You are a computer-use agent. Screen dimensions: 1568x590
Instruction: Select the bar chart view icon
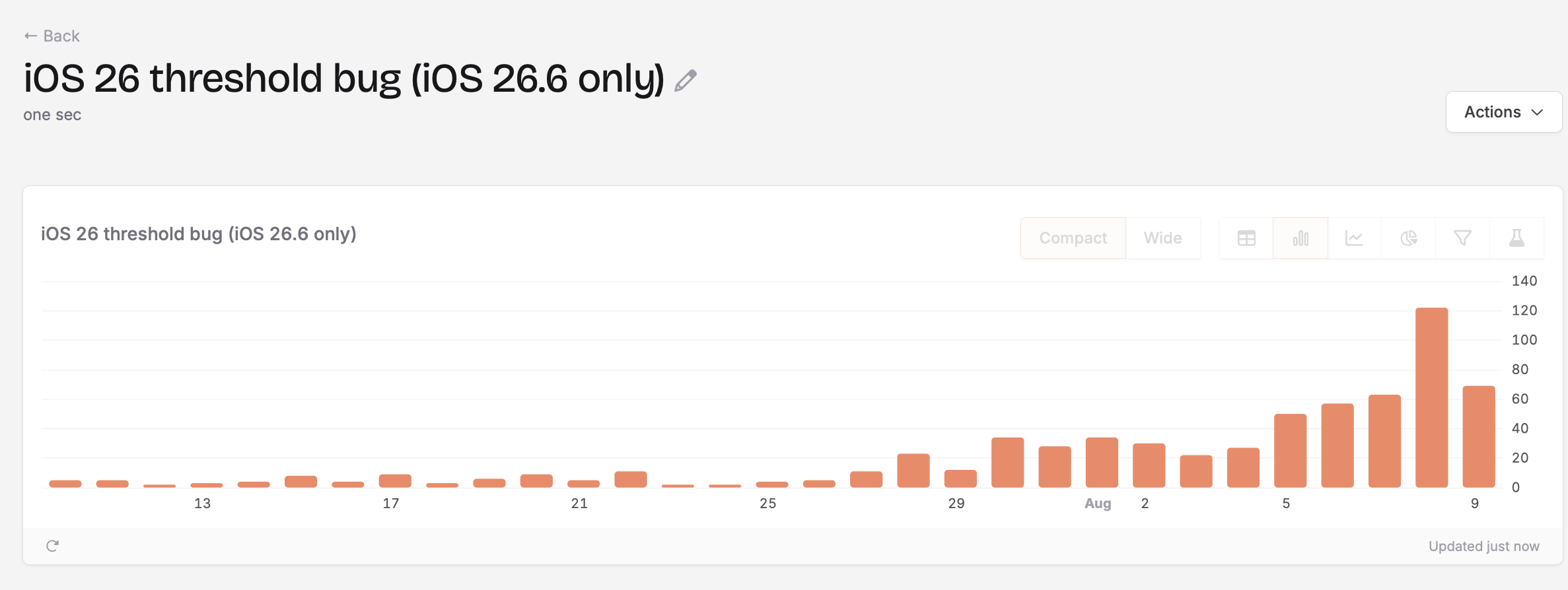(x=1301, y=238)
